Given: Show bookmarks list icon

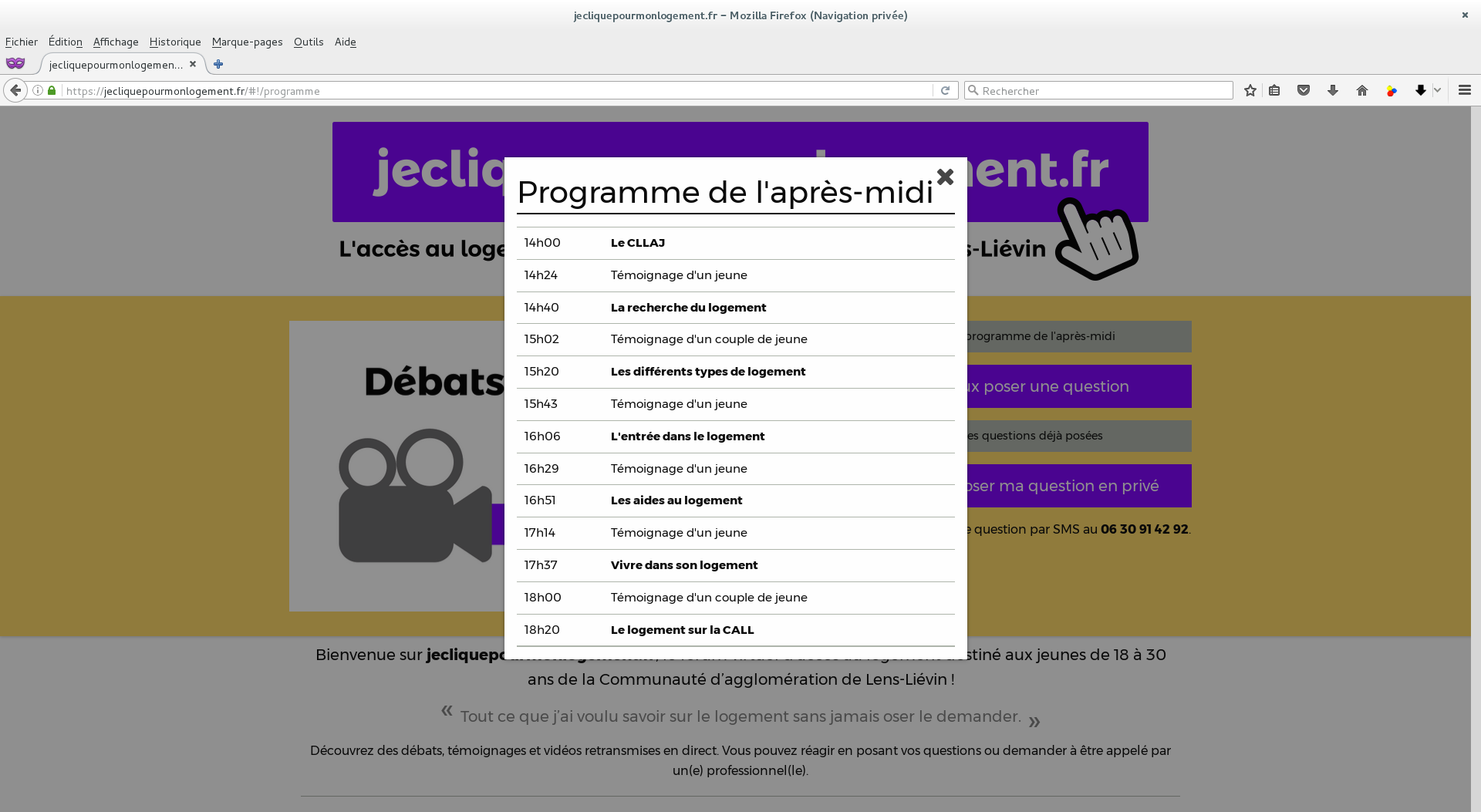Looking at the screenshot, I should 1274,90.
